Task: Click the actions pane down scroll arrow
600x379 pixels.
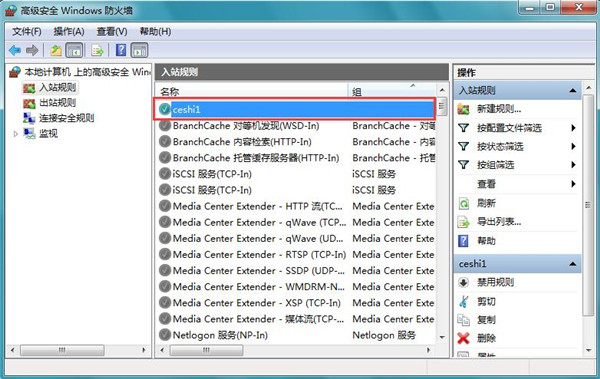Action: point(589,350)
